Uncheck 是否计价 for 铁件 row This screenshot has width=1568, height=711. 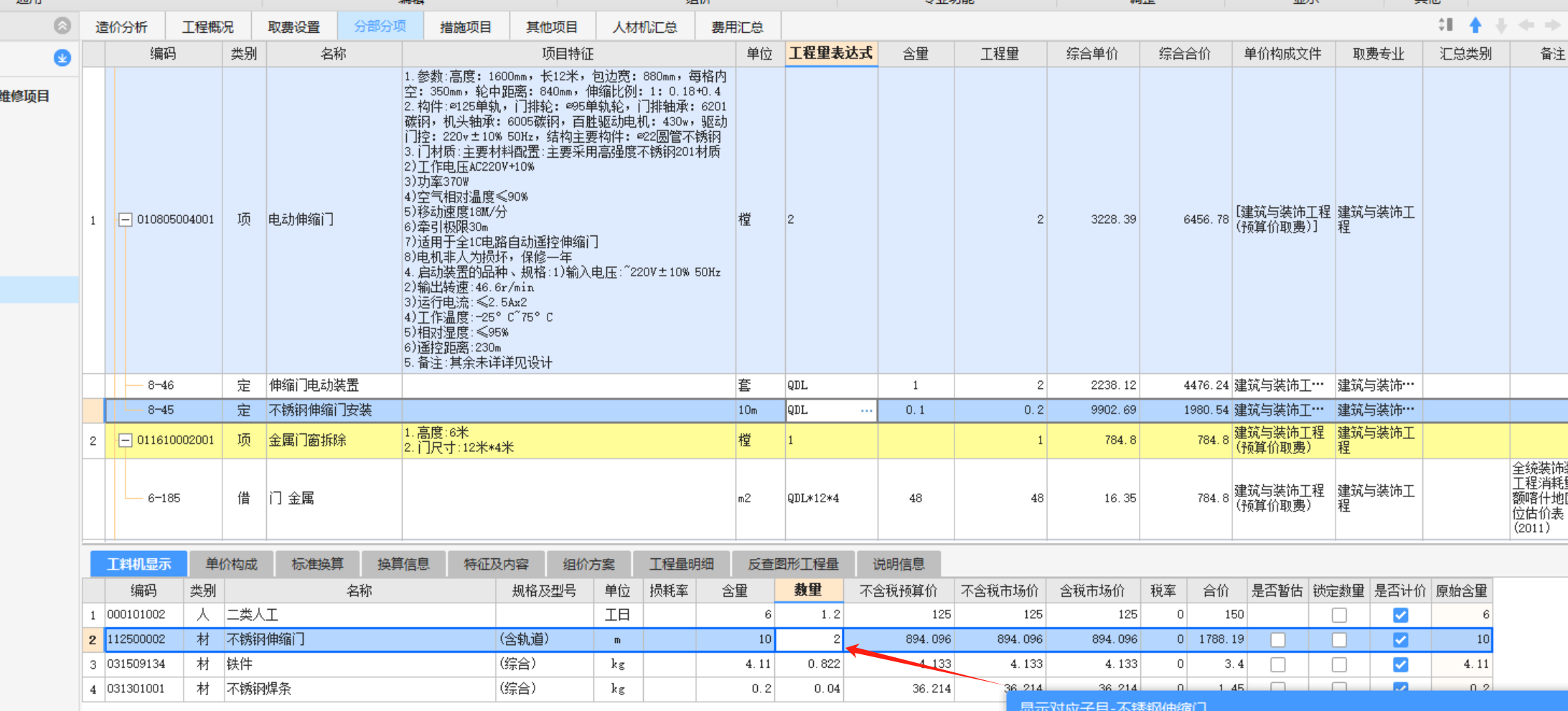coord(1400,664)
